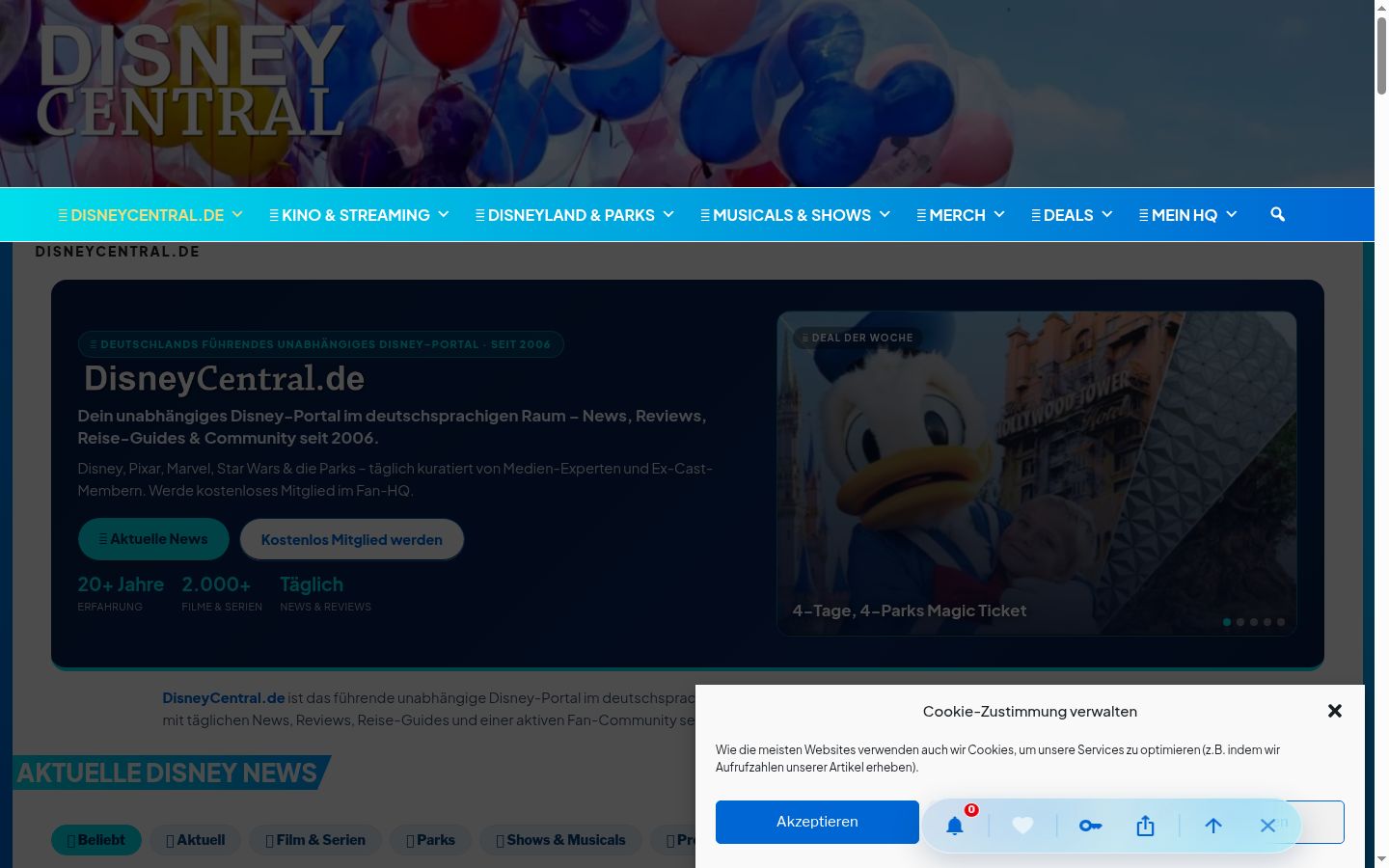
Task: Click the Aktuelle News button
Action: tap(153, 539)
